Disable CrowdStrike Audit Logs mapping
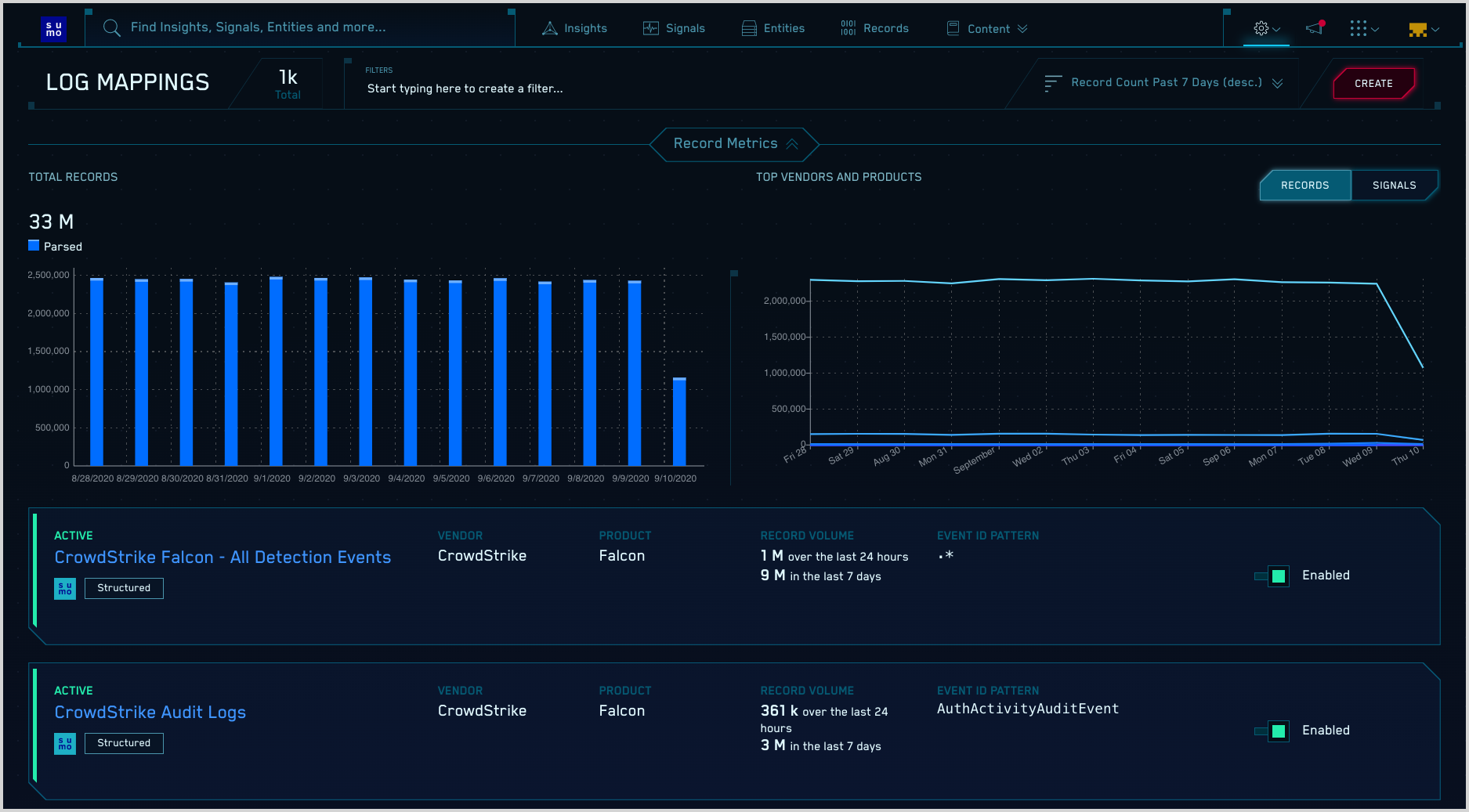Image resolution: width=1469 pixels, height=812 pixels. coord(1277,731)
